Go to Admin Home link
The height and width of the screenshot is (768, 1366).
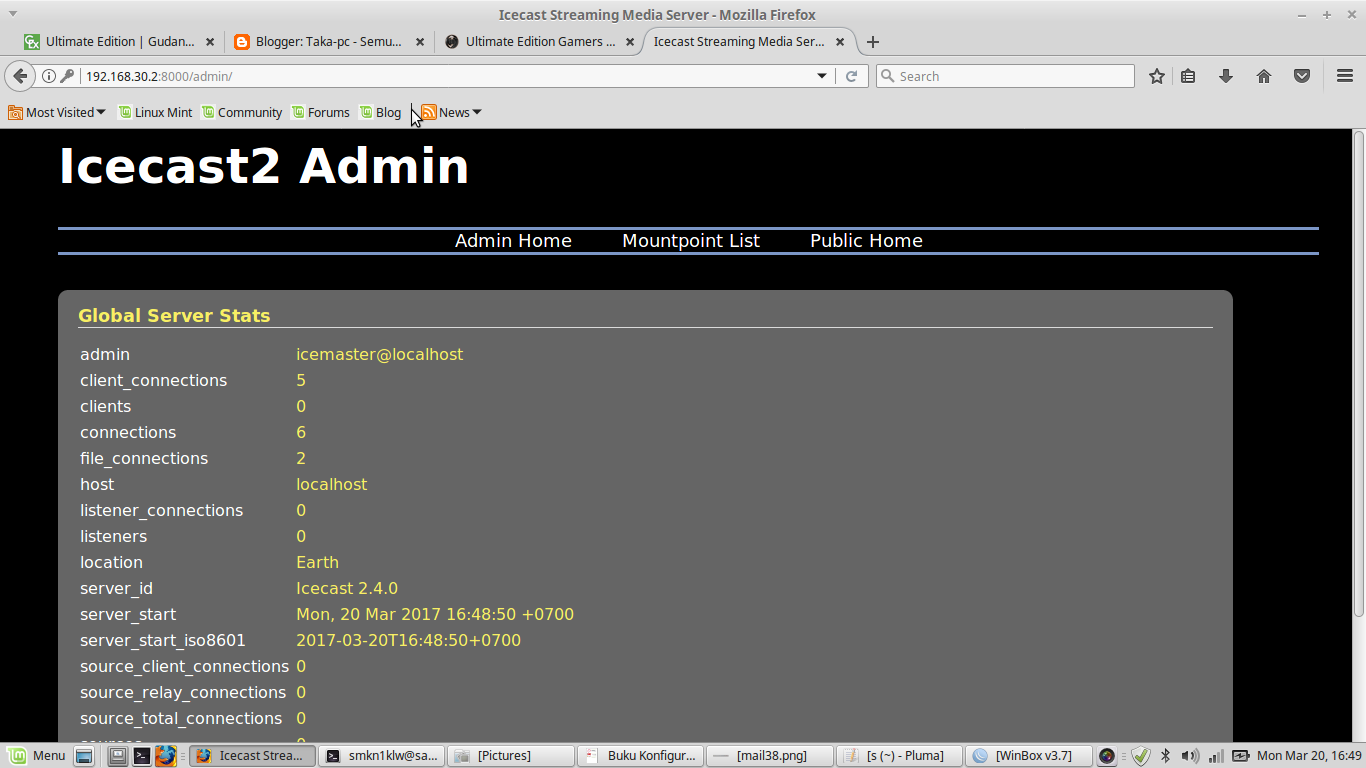click(513, 241)
